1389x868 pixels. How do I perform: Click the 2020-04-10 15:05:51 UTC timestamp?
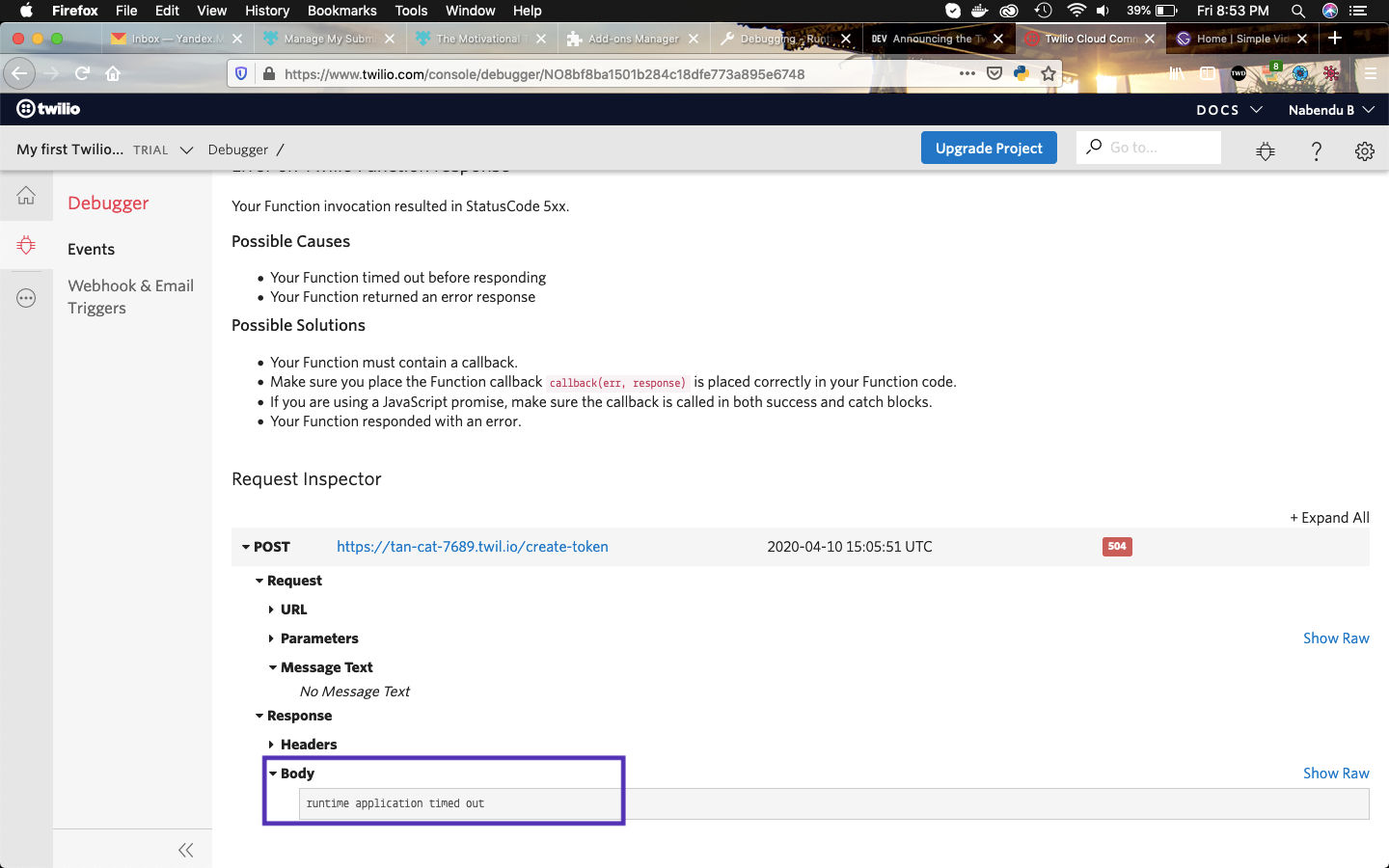[850, 547]
